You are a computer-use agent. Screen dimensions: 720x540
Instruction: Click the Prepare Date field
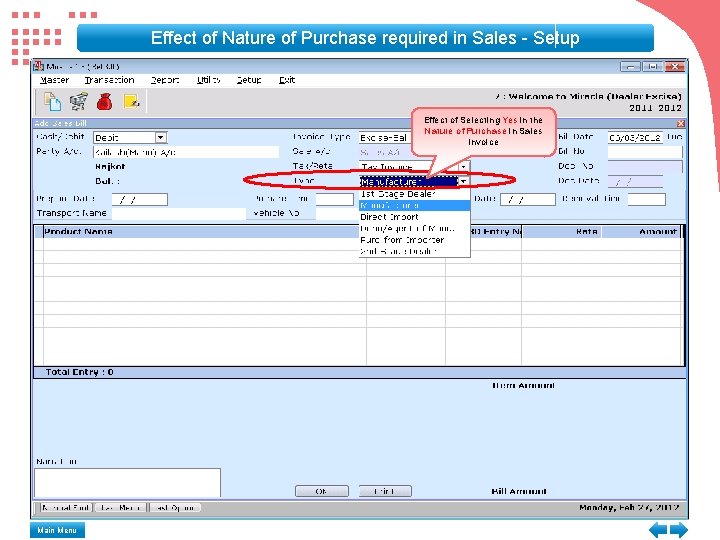coord(140,199)
